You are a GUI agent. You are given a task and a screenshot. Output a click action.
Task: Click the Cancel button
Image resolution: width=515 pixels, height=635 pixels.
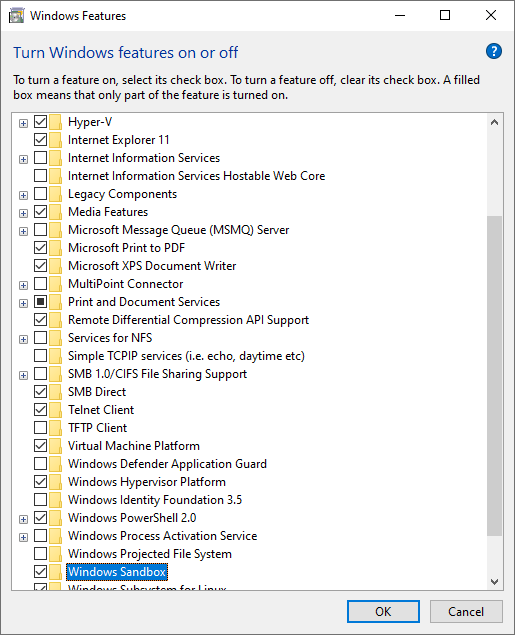point(466,611)
